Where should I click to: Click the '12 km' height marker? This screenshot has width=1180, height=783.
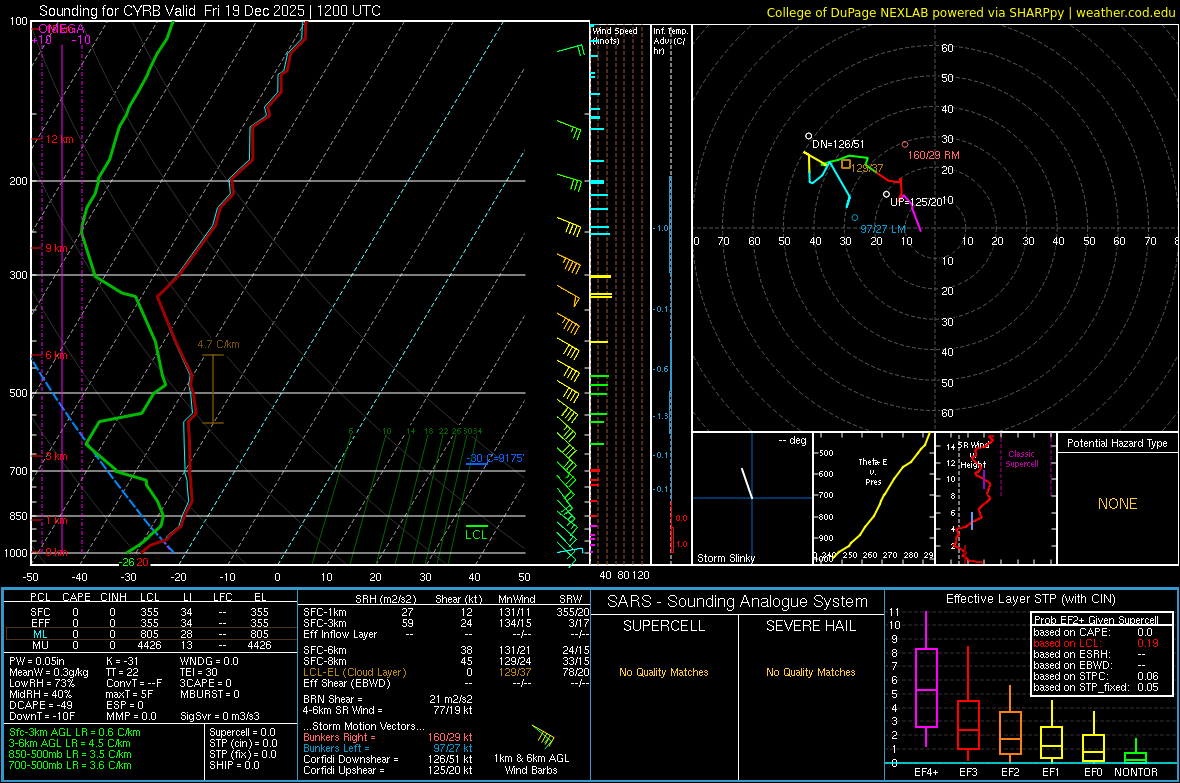(x=59, y=139)
